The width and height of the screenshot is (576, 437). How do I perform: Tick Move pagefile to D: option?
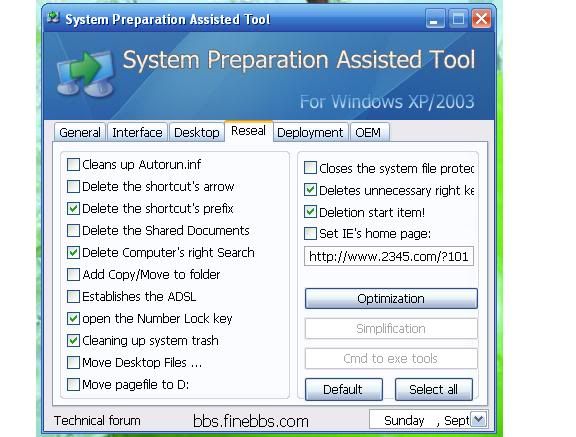[x=73, y=384]
